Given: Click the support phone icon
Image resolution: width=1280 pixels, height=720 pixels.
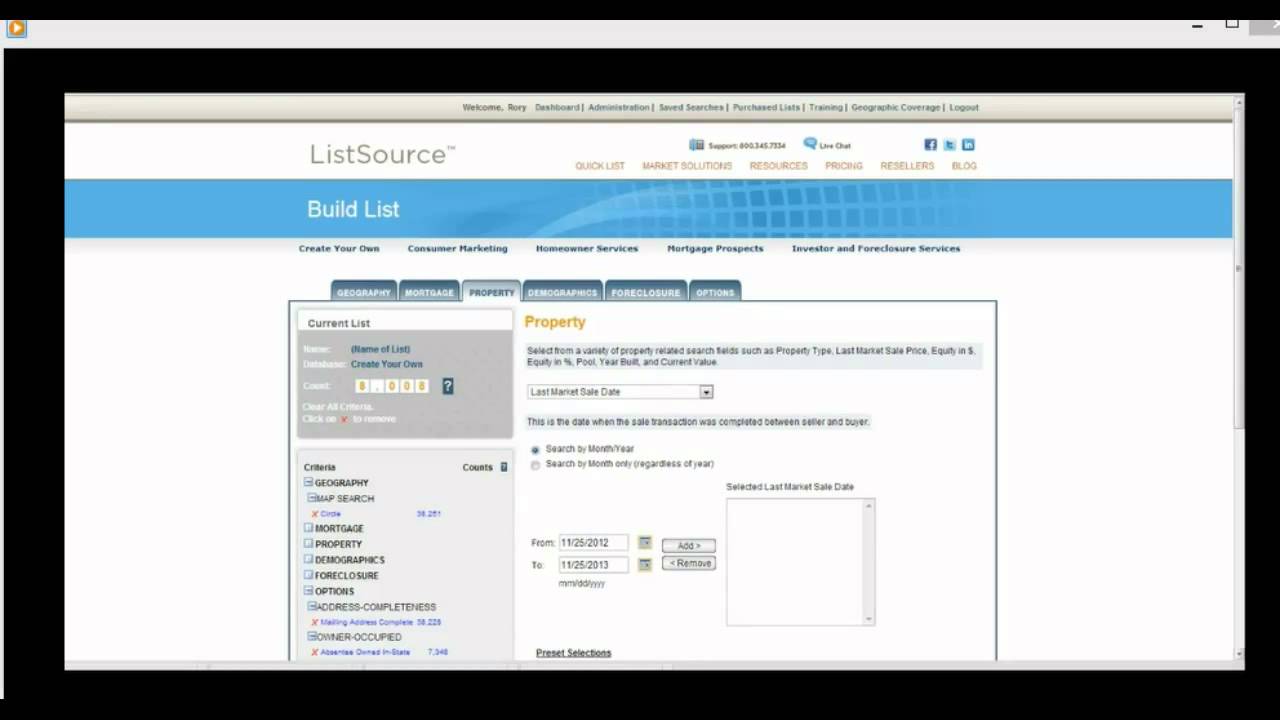Looking at the screenshot, I should click(x=696, y=145).
